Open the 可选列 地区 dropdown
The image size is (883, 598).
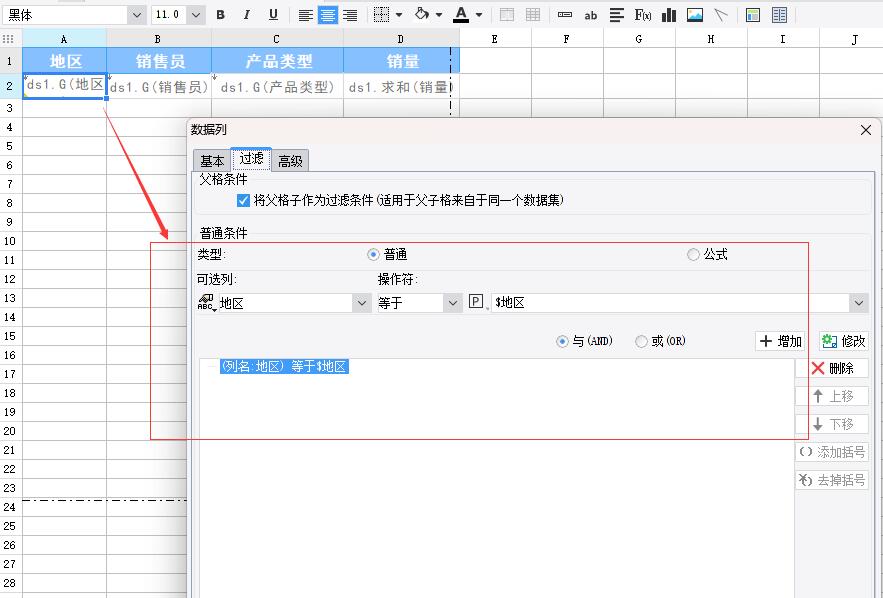[361, 303]
